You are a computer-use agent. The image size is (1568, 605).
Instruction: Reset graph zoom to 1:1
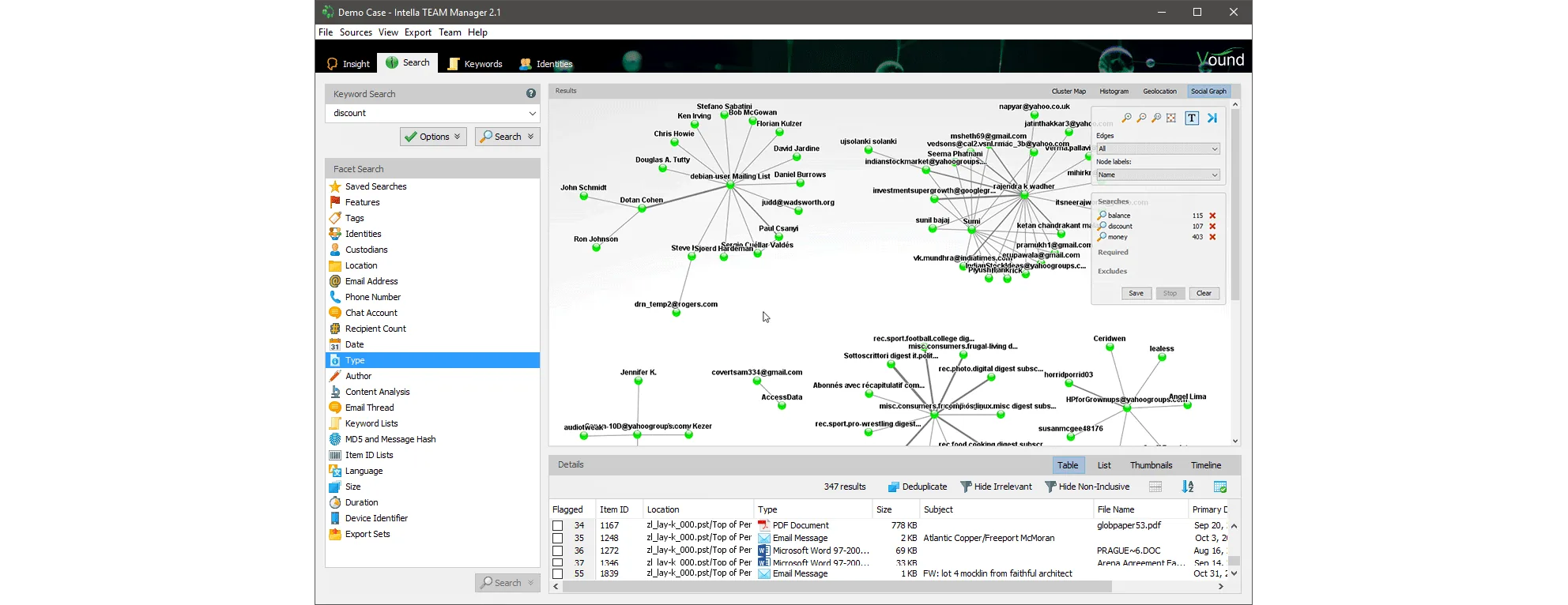point(1156,118)
